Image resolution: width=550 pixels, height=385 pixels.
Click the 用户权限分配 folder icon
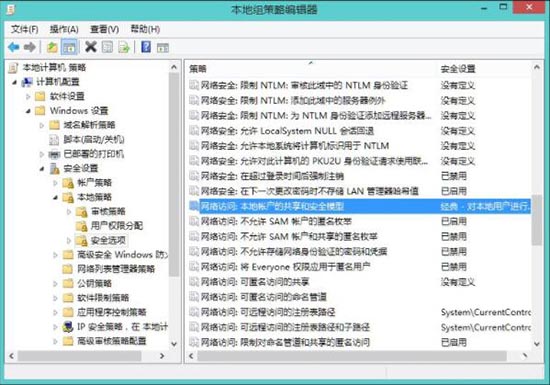tap(81, 226)
